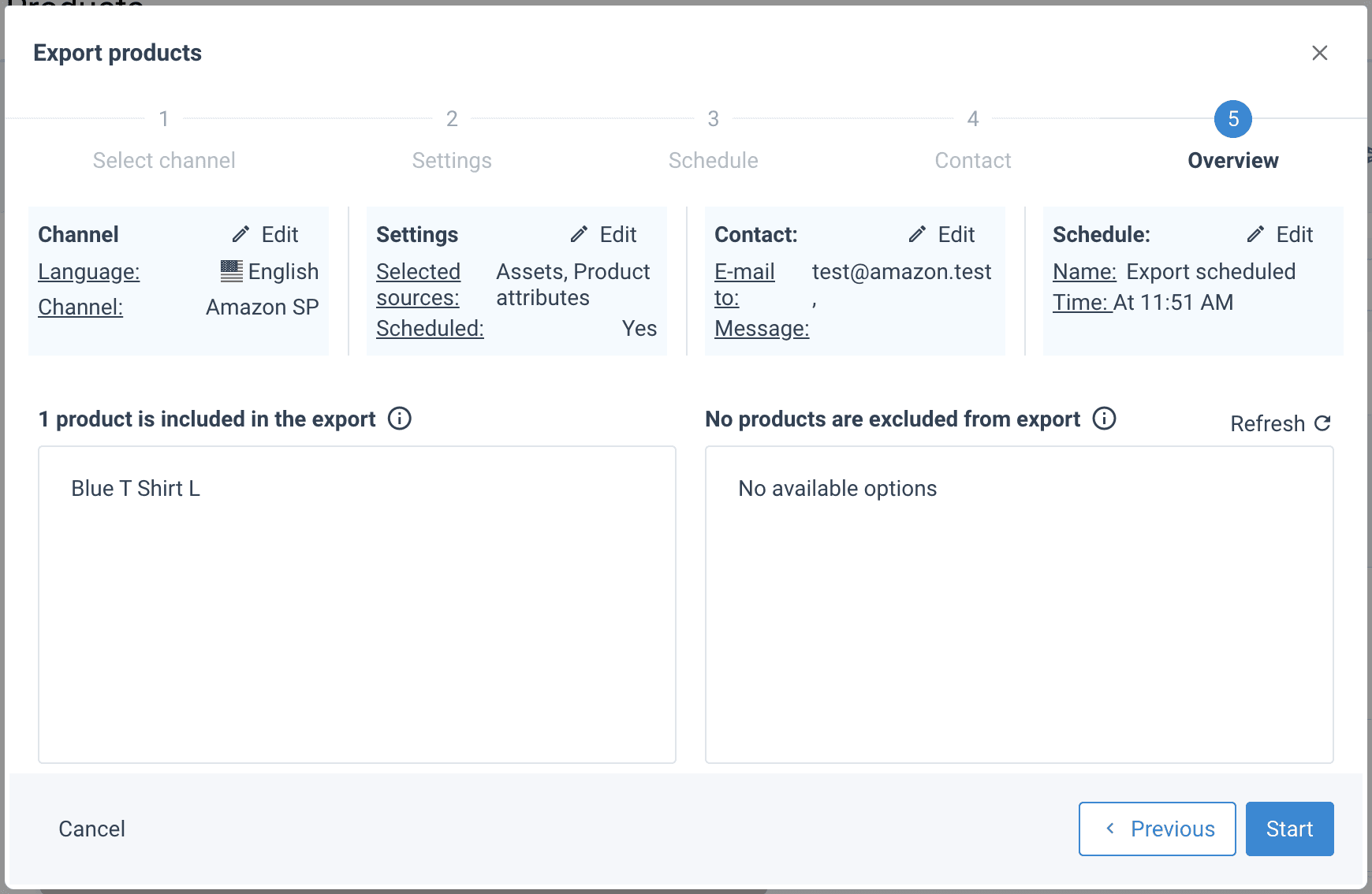
Task: Click the English language flag icon
Action: (231, 271)
